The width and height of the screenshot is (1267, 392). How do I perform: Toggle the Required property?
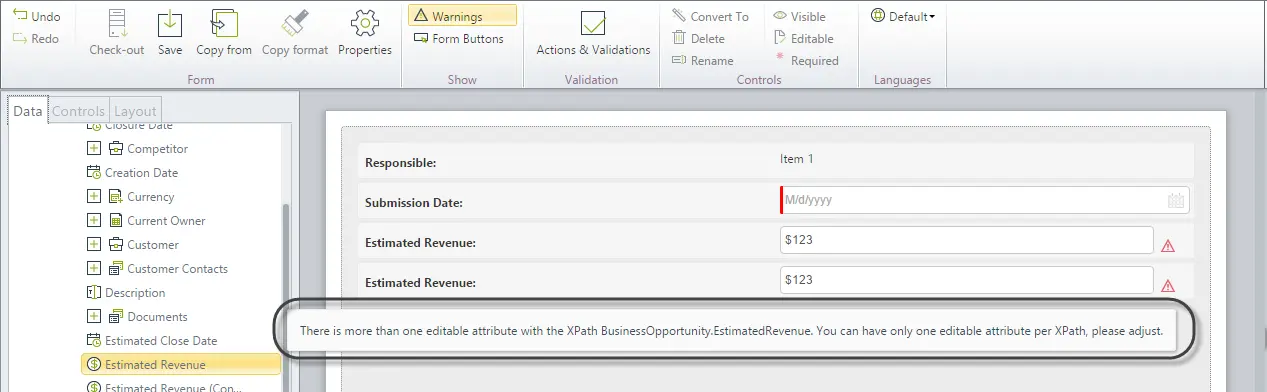click(806, 60)
